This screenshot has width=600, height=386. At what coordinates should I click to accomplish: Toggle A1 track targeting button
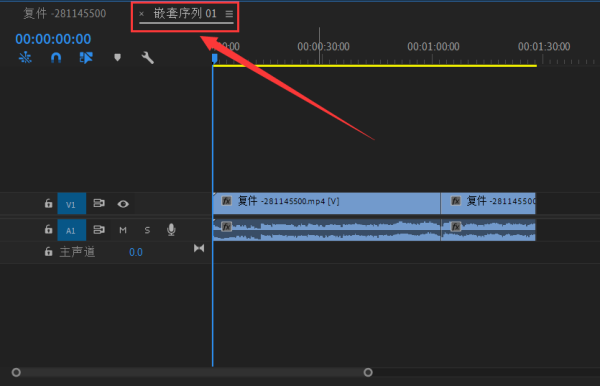click(72, 230)
